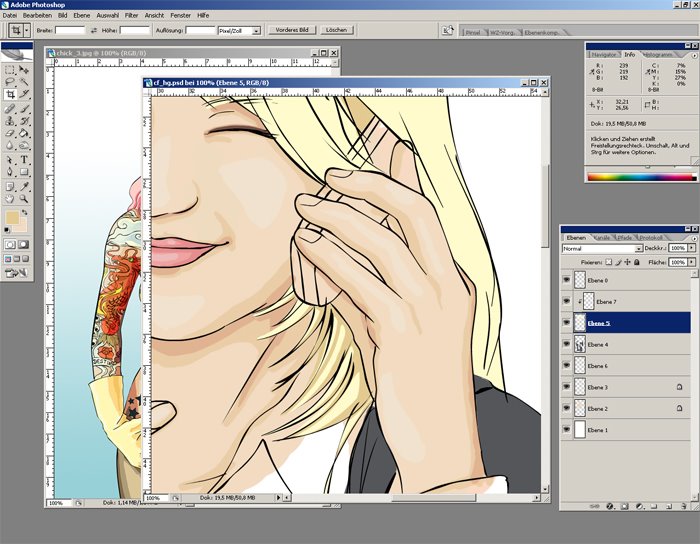Select the Blur tool

pos(10,145)
